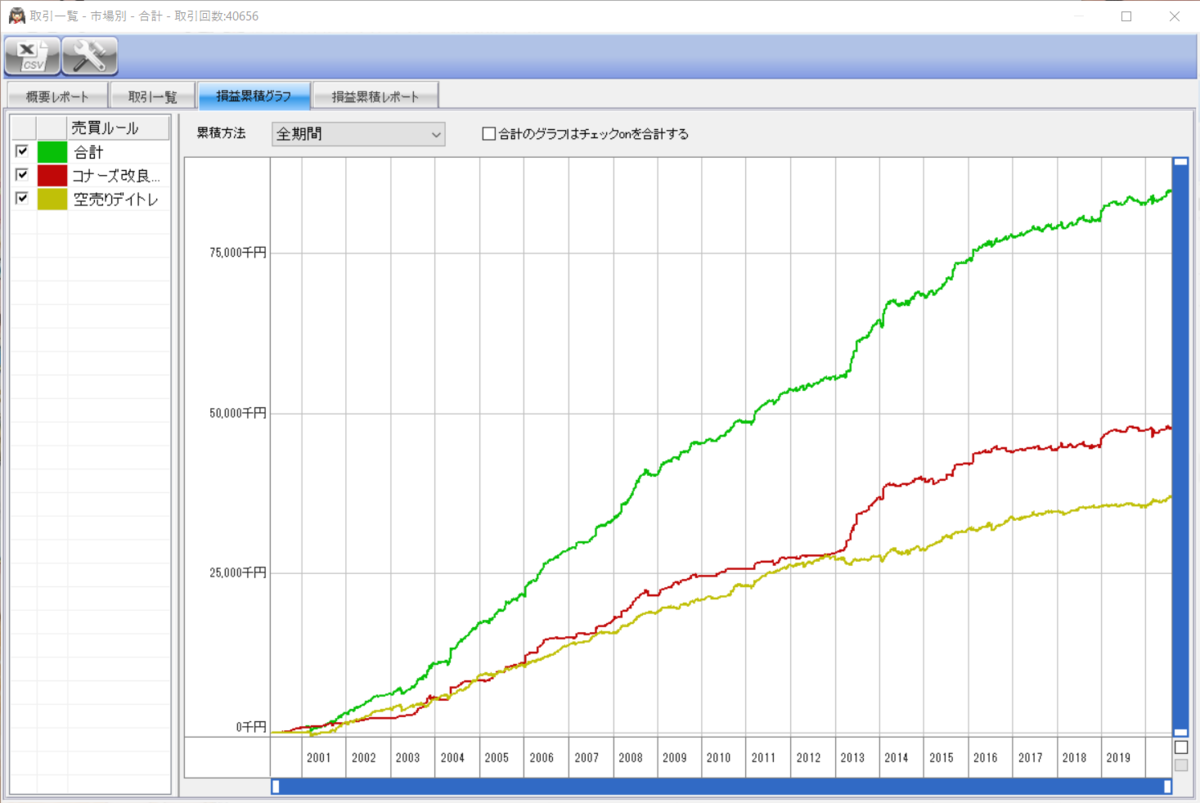Click the yellow 空売りデイトレ color swatch
1200x803 pixels.
point(52,199)
